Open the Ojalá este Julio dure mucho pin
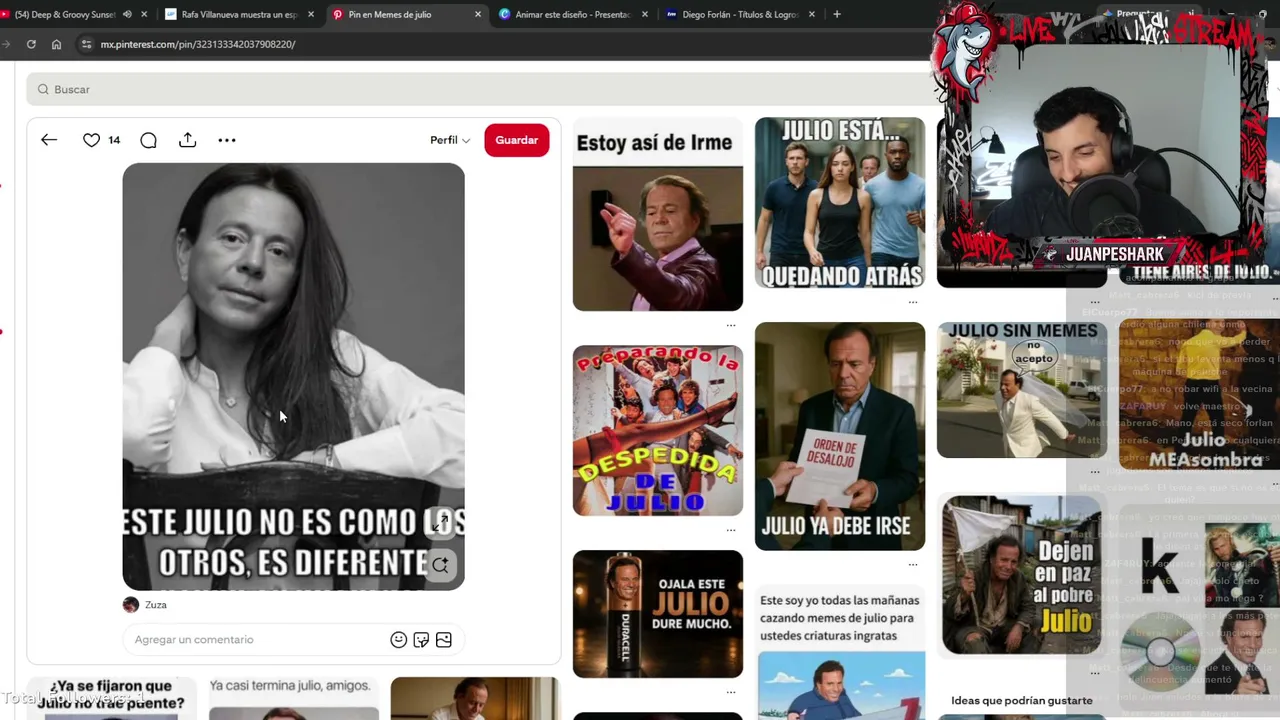This screenshot has height=720, width=1280. (x=658, y=614)
